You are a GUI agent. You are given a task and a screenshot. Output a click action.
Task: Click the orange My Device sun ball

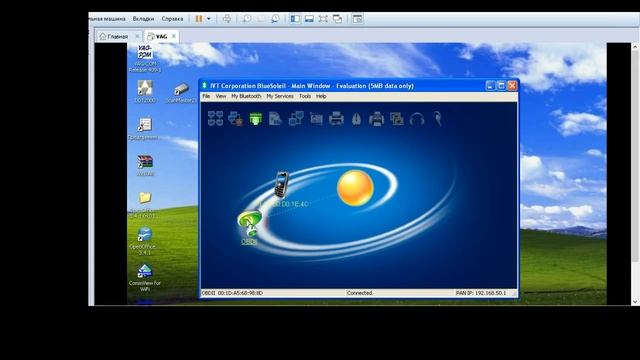pyautogui.click(x=355, y=188)
